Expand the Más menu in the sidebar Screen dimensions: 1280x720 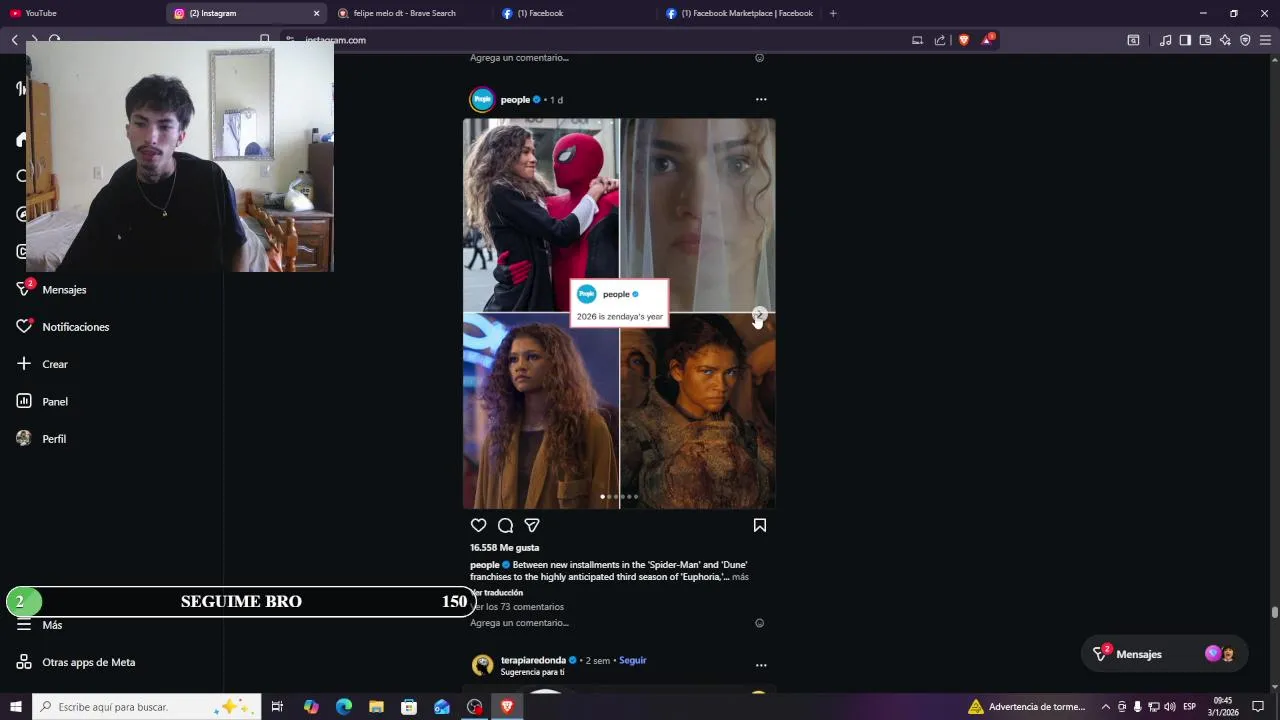click(x=40, y=625)
